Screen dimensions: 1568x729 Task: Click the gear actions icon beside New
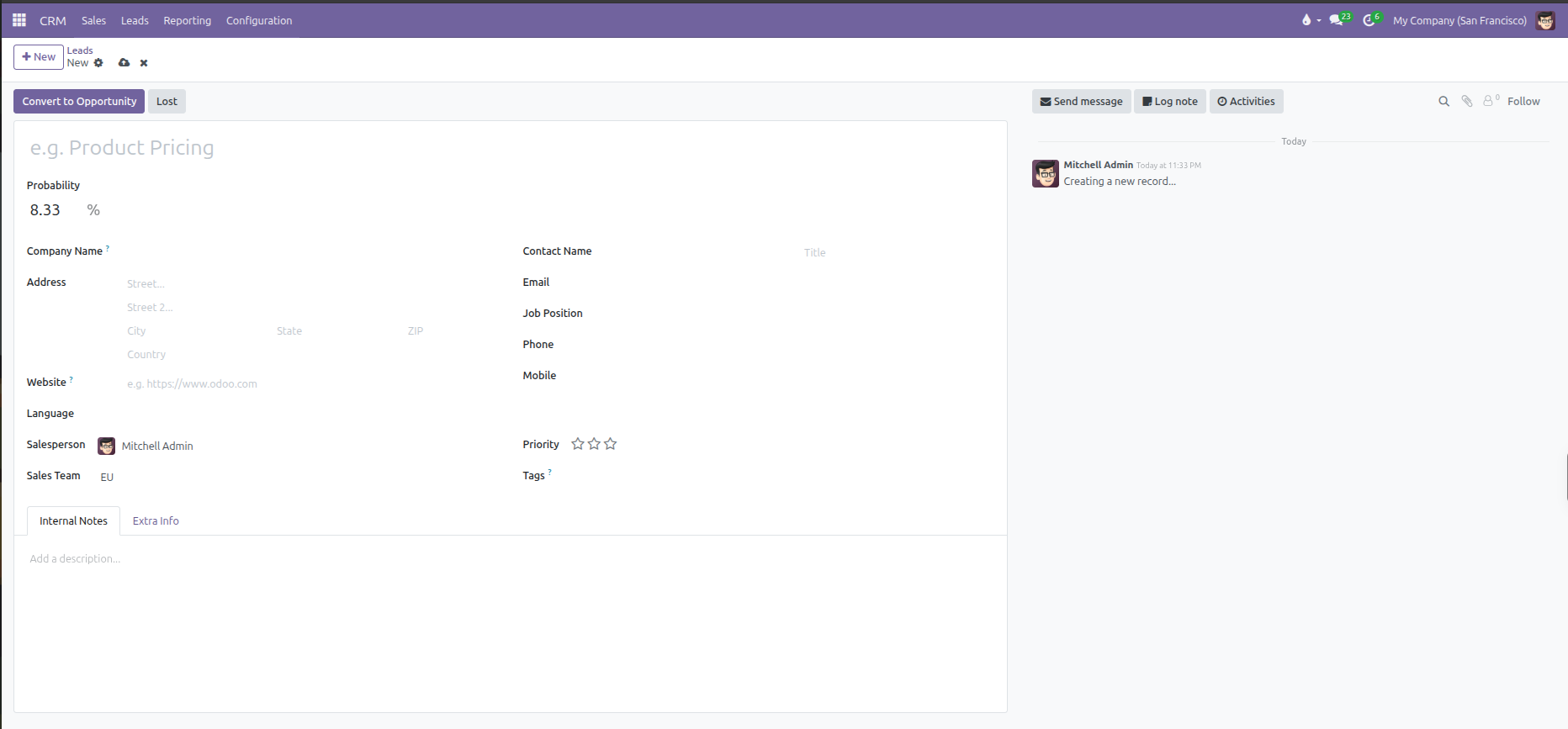click(x=98, y=63)
